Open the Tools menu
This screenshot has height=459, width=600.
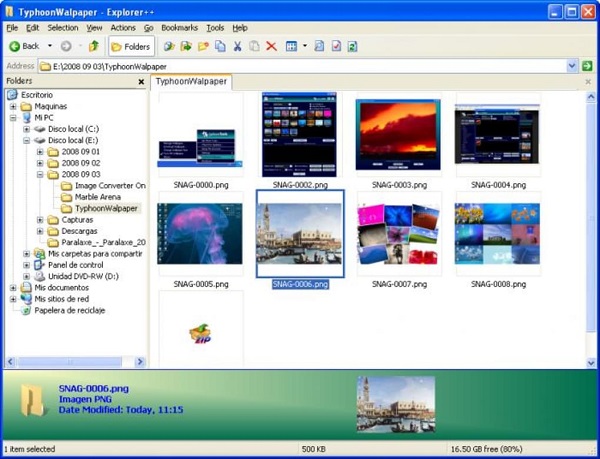[x=214, y=28]
